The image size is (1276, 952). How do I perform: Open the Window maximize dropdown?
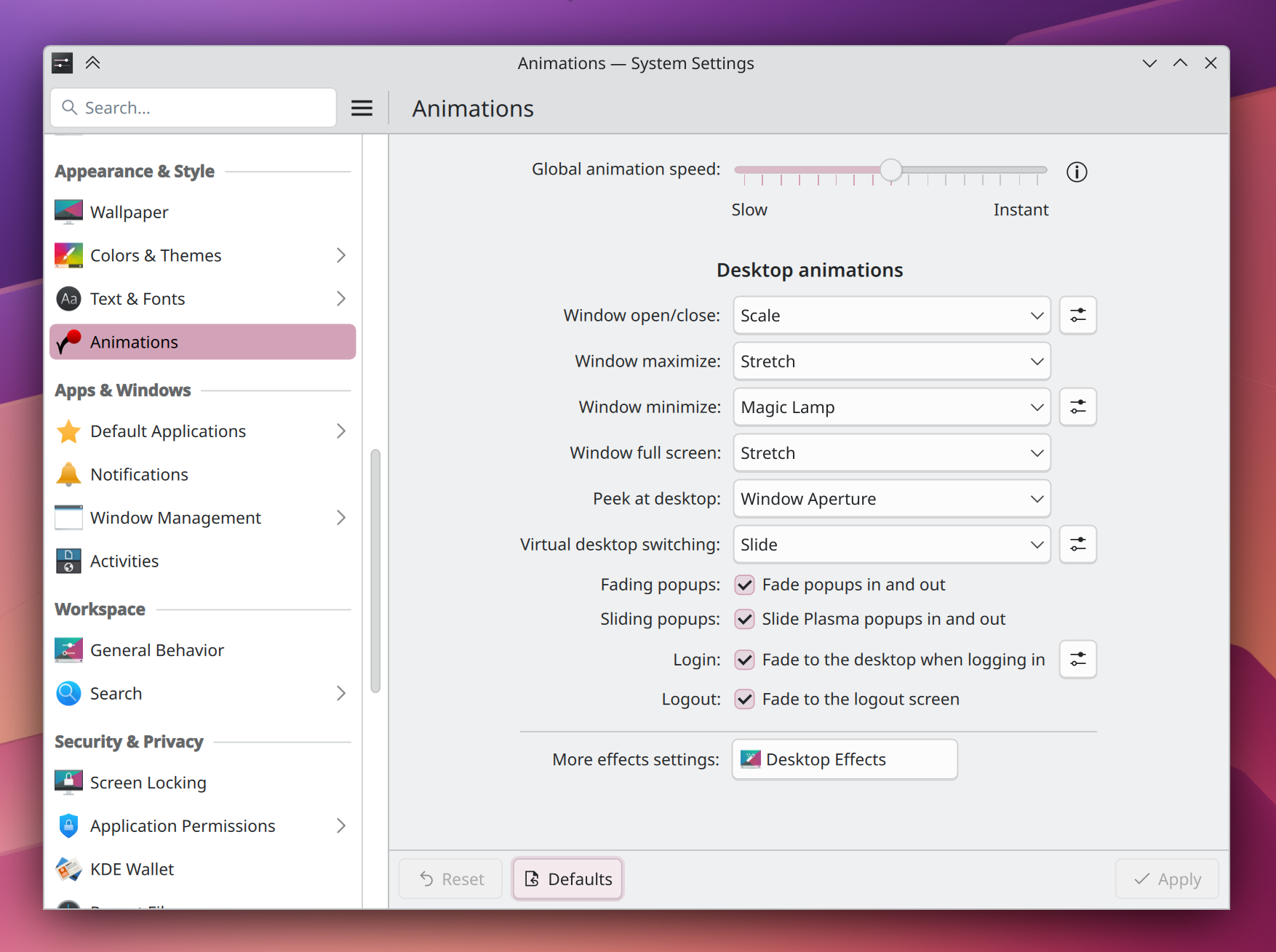(x=891, y=361)
